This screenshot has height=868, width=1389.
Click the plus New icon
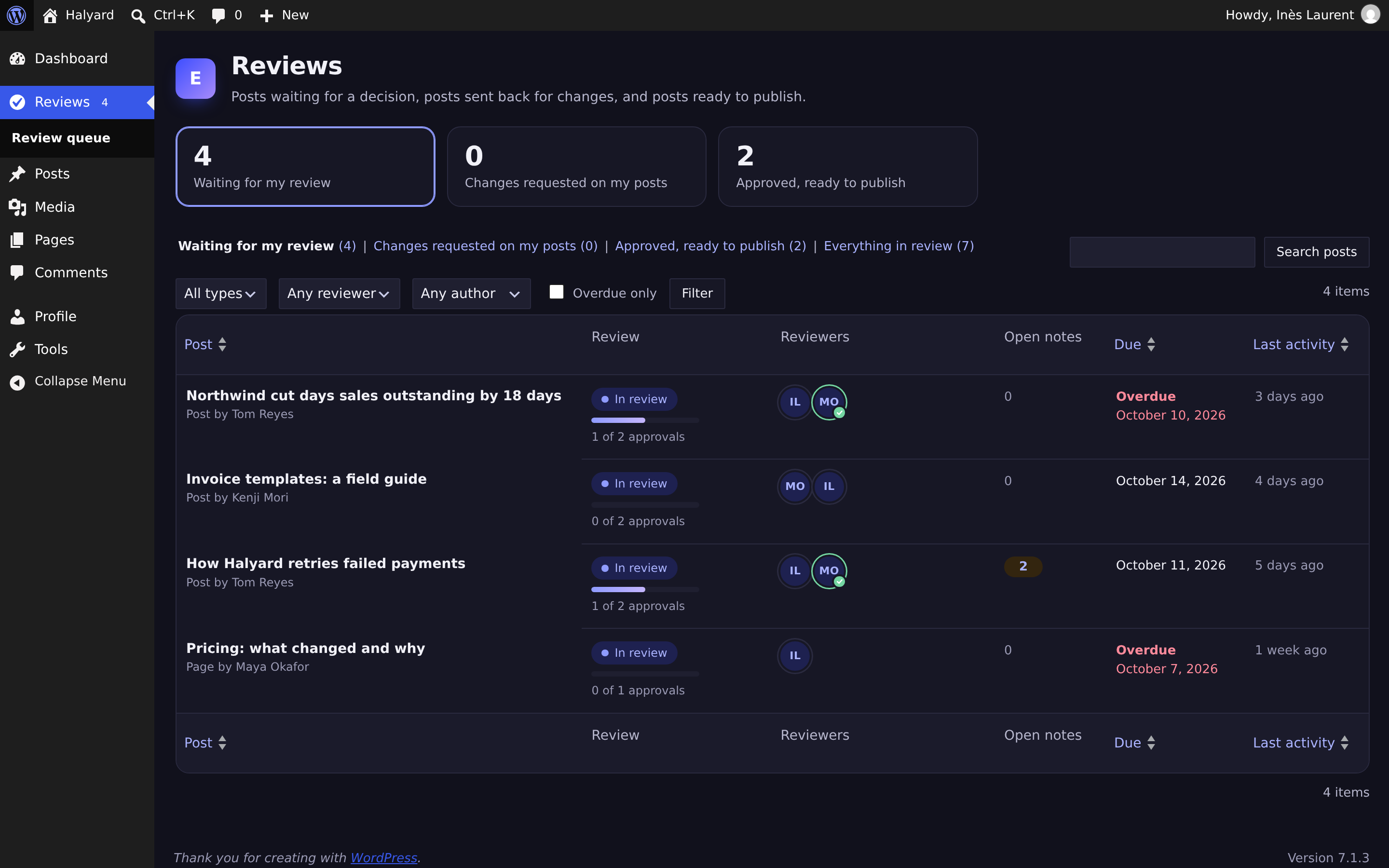(x=266, y=15)
